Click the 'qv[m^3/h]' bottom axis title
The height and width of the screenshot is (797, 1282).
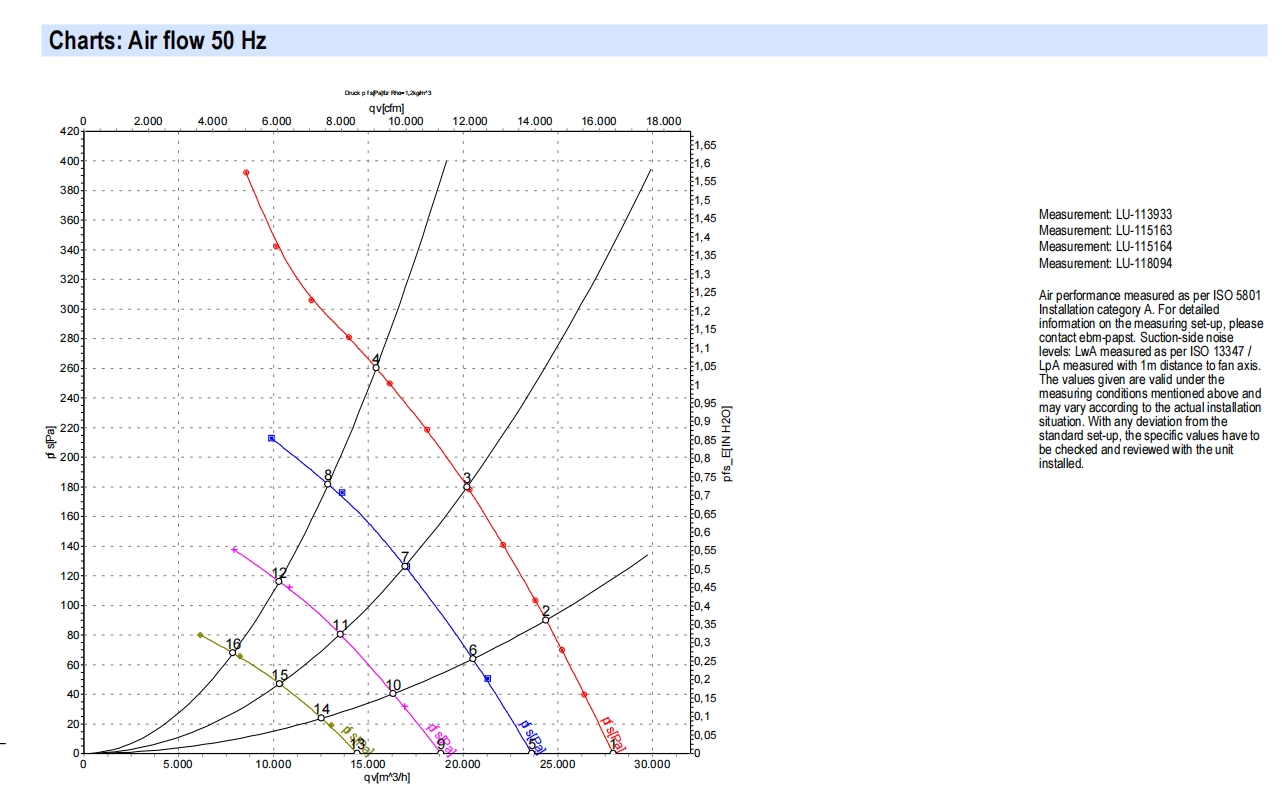387,777
